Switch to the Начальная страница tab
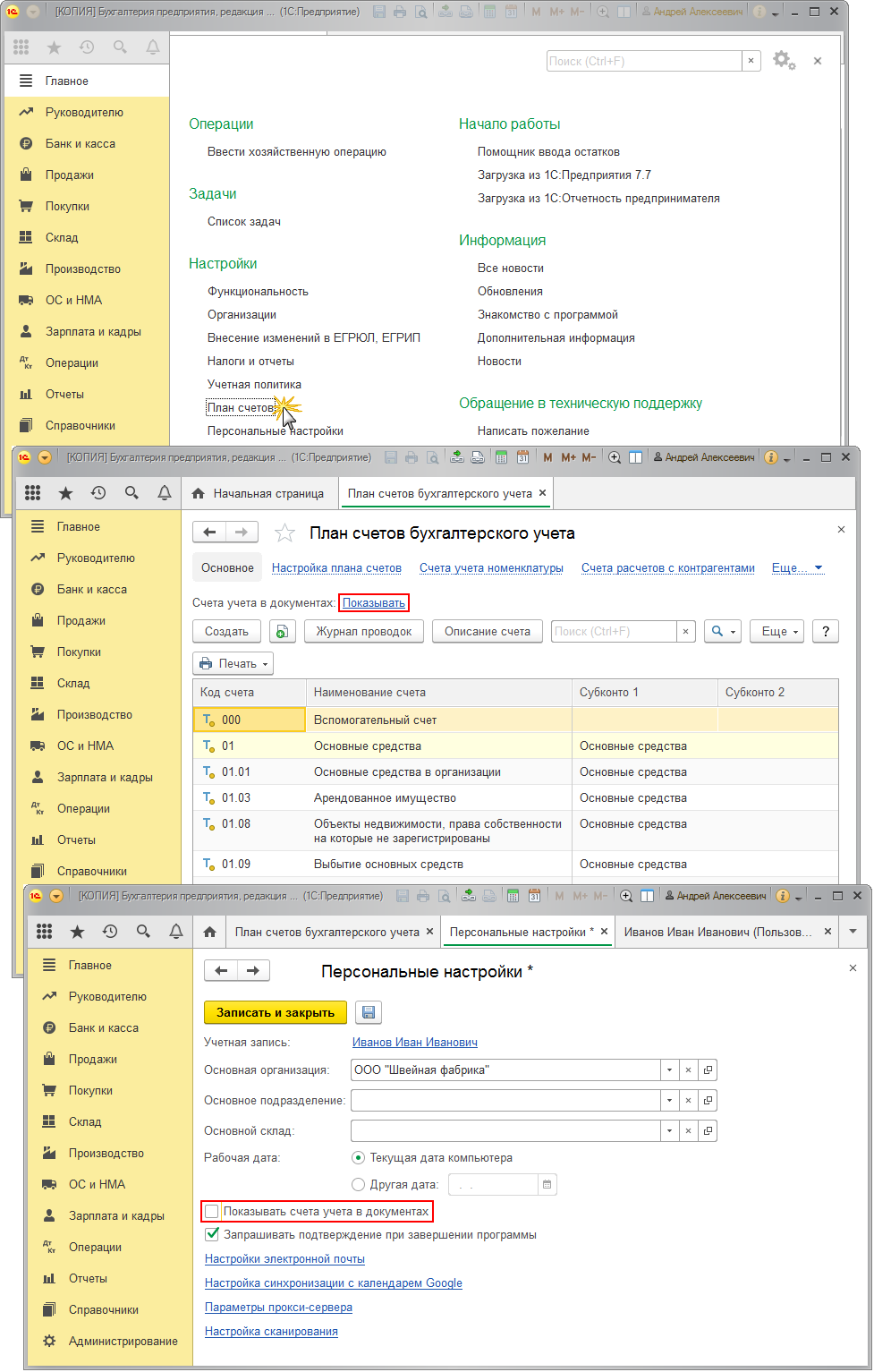The width and height of the screenshot is (874, 1372). 259,494
